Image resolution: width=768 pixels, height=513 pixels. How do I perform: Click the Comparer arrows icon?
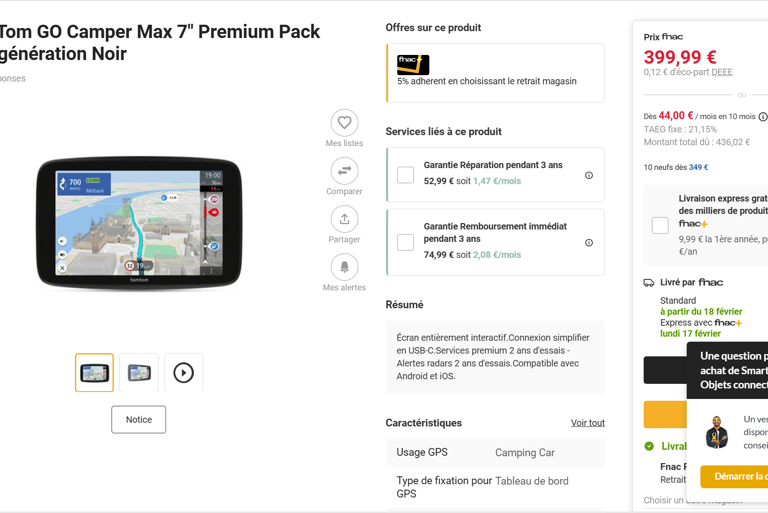coord(344,171)
